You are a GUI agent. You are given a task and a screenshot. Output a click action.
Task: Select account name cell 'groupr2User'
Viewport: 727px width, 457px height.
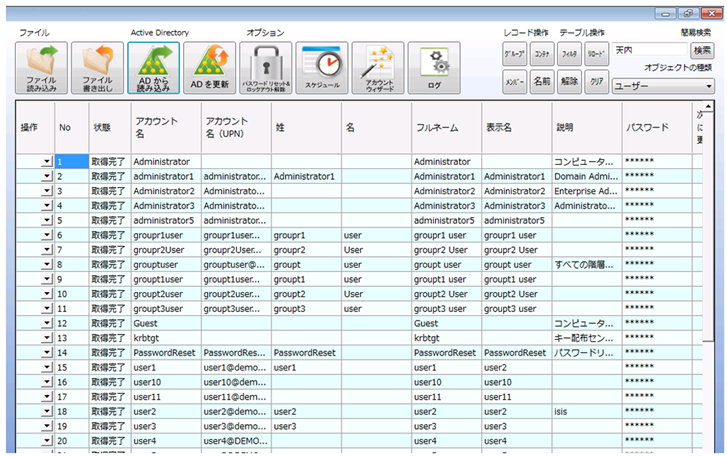click(x=166, y=250)
